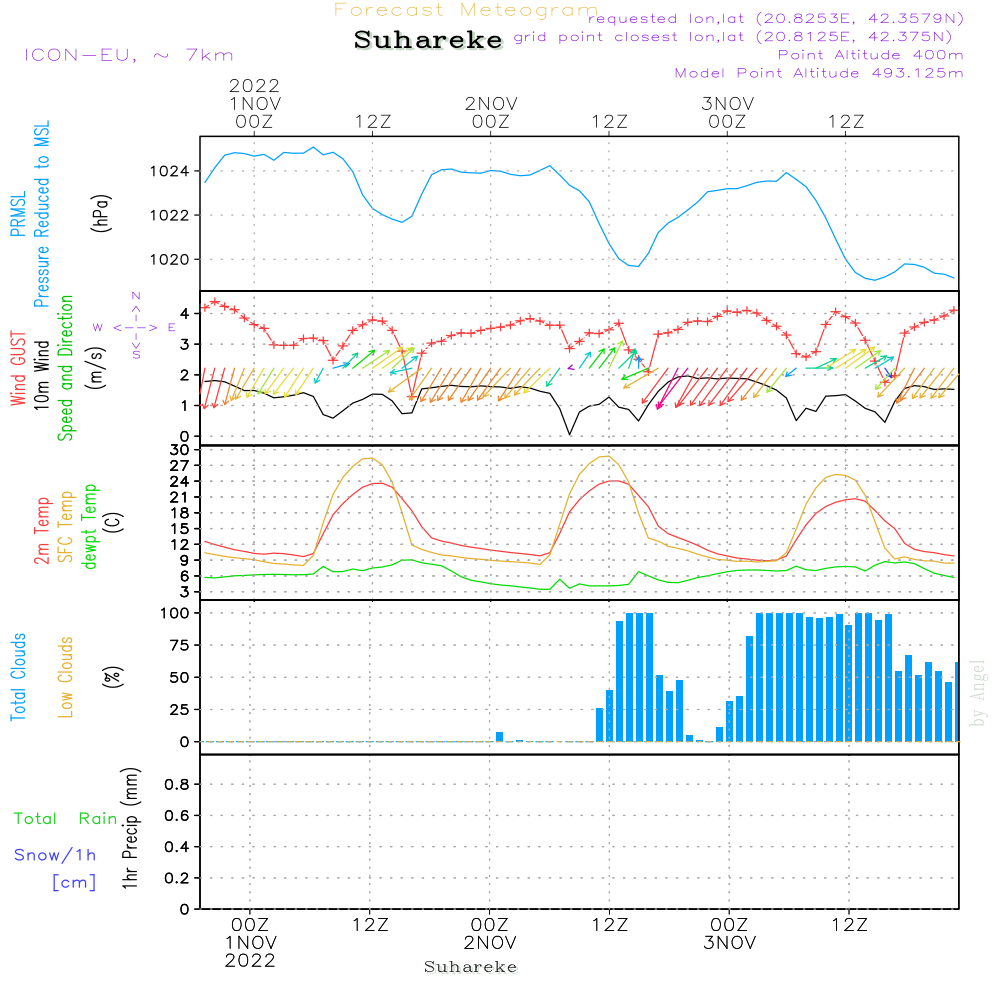Click the requested lon,lat coordinates text
This screenshot has width=1000, height=1000.
[x=776, y=18]
